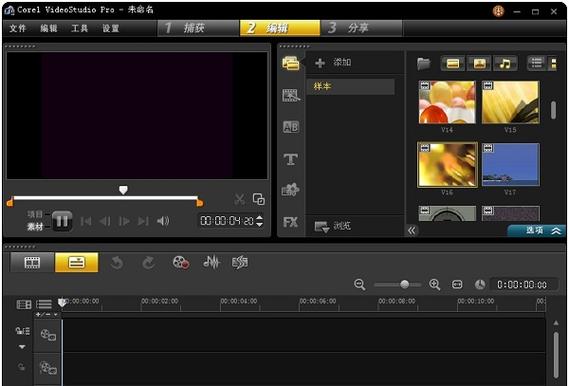Switch to storyboard view
Screen dimensions: 569x386
[x=32, y=262]
